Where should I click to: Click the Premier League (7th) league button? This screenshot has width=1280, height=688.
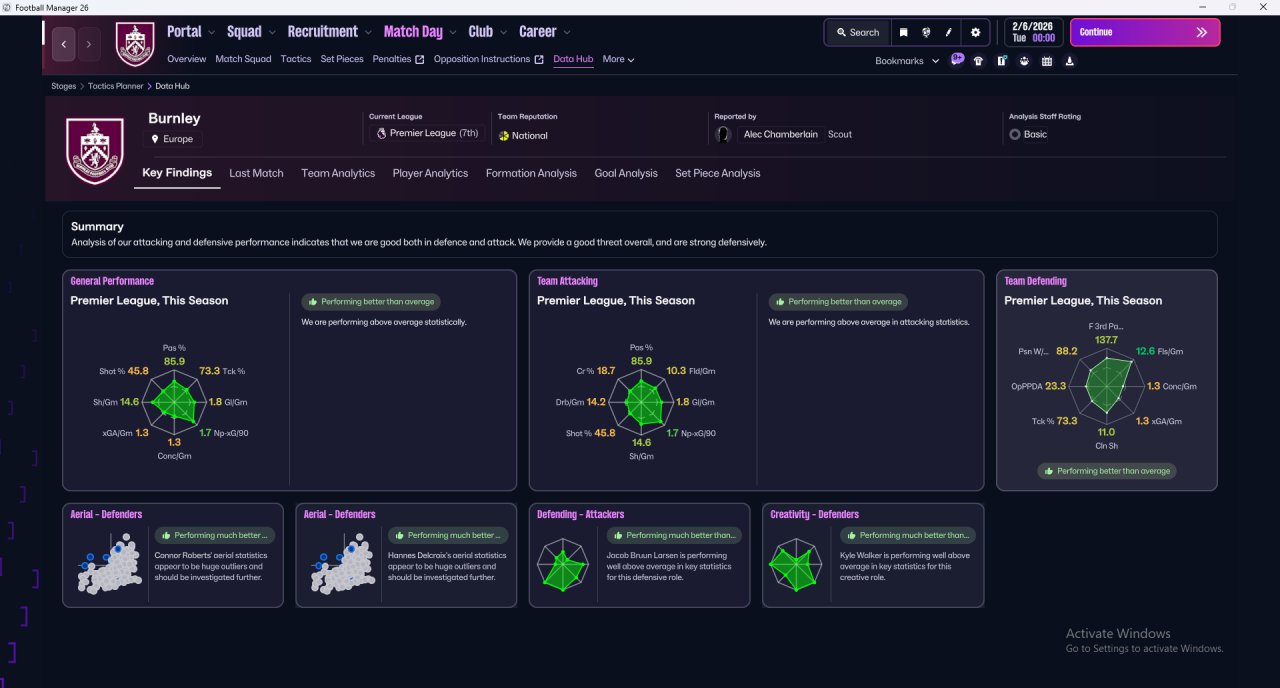[427, 133]
